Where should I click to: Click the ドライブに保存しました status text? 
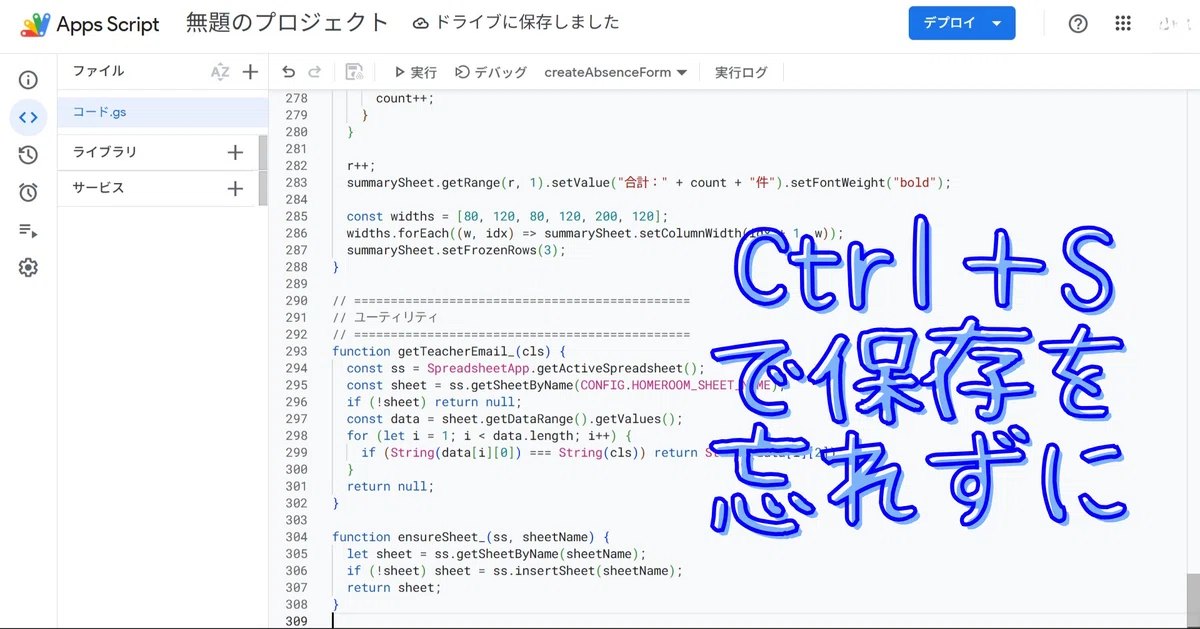tap(527, 22)
